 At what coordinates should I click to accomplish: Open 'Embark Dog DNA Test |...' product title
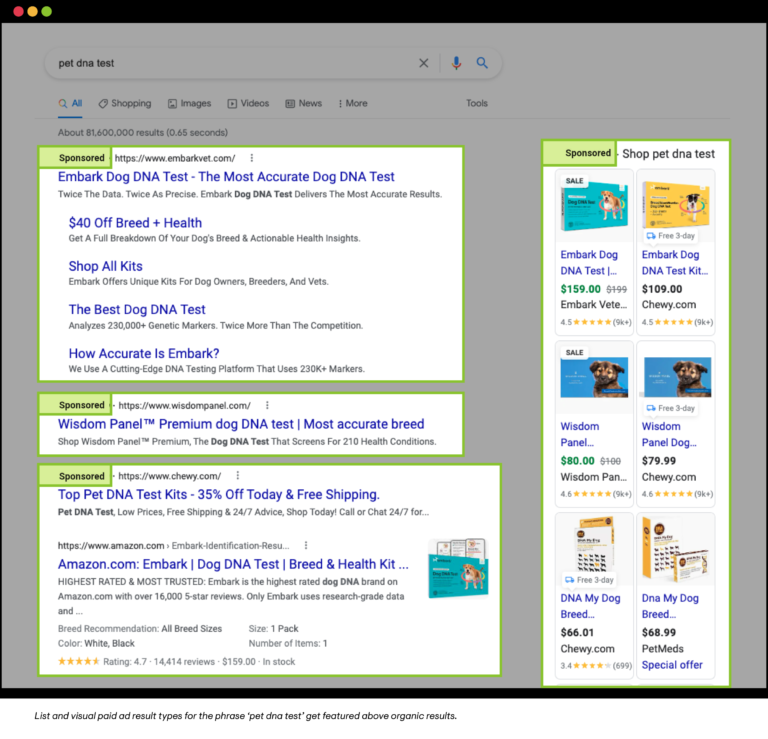pyautogui.click(x=589, y=262)
